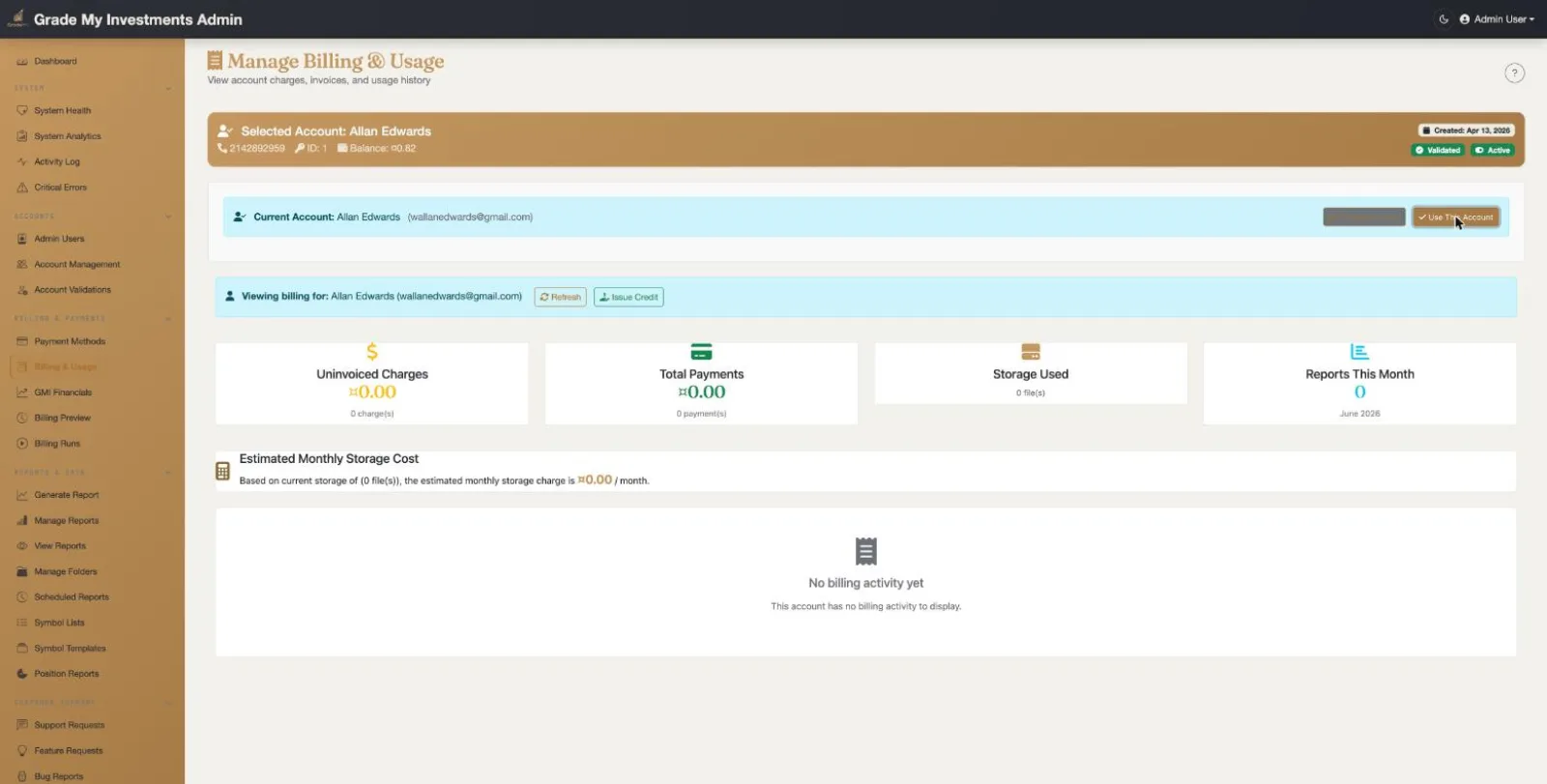Viewport: 1547px width, 784px height.
Task: Toggle dark mode with the moon icon
Action: pos(1444,19)
